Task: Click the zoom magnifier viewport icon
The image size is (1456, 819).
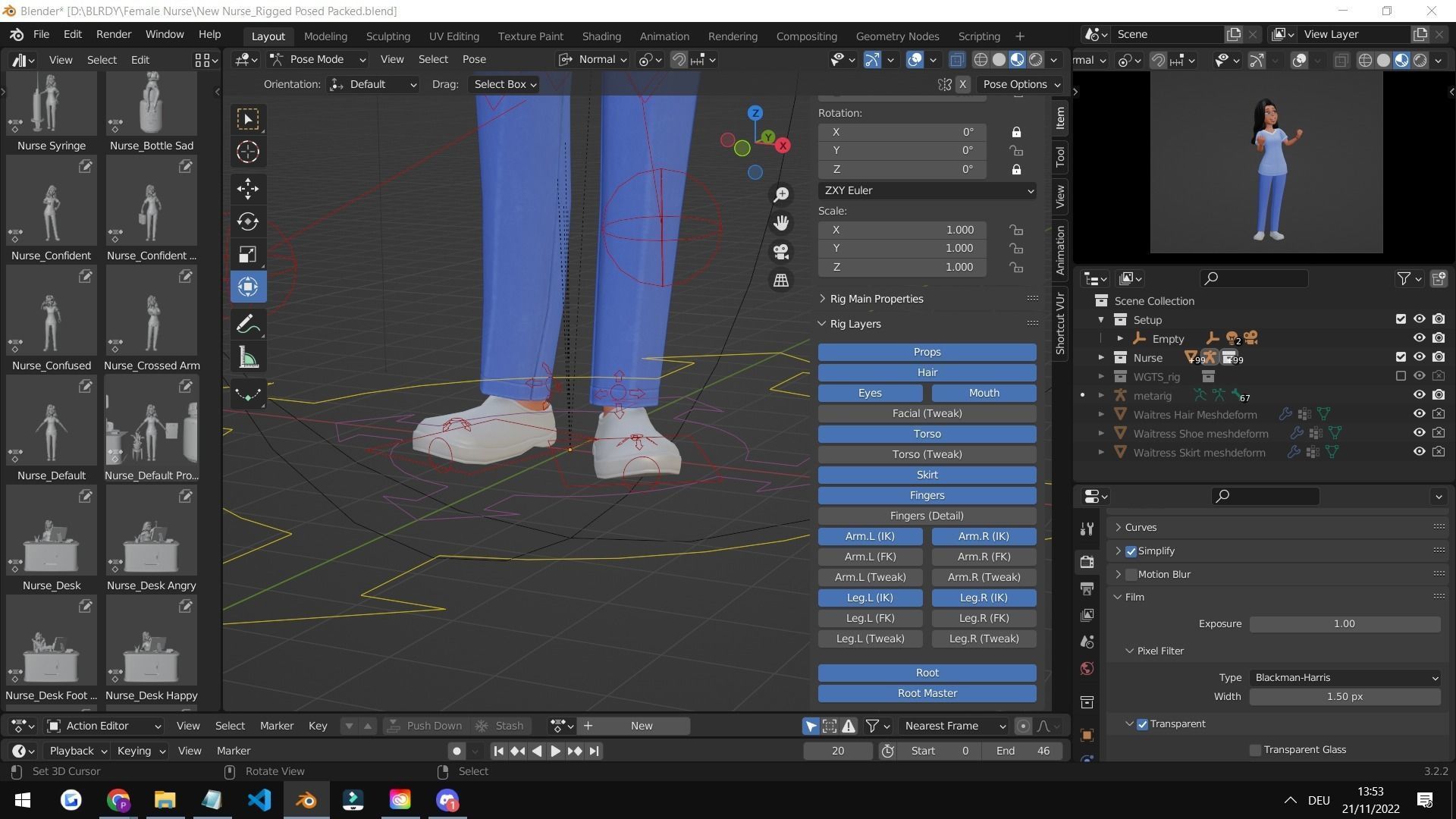Action: 781,195
